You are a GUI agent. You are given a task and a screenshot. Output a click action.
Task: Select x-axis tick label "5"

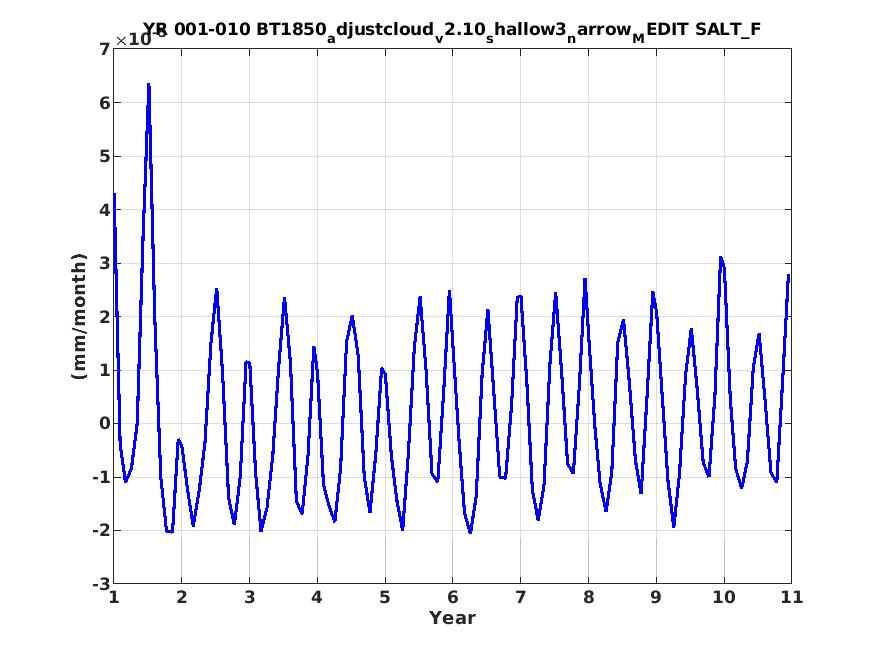pyautogui.click(x=385, y=597)
